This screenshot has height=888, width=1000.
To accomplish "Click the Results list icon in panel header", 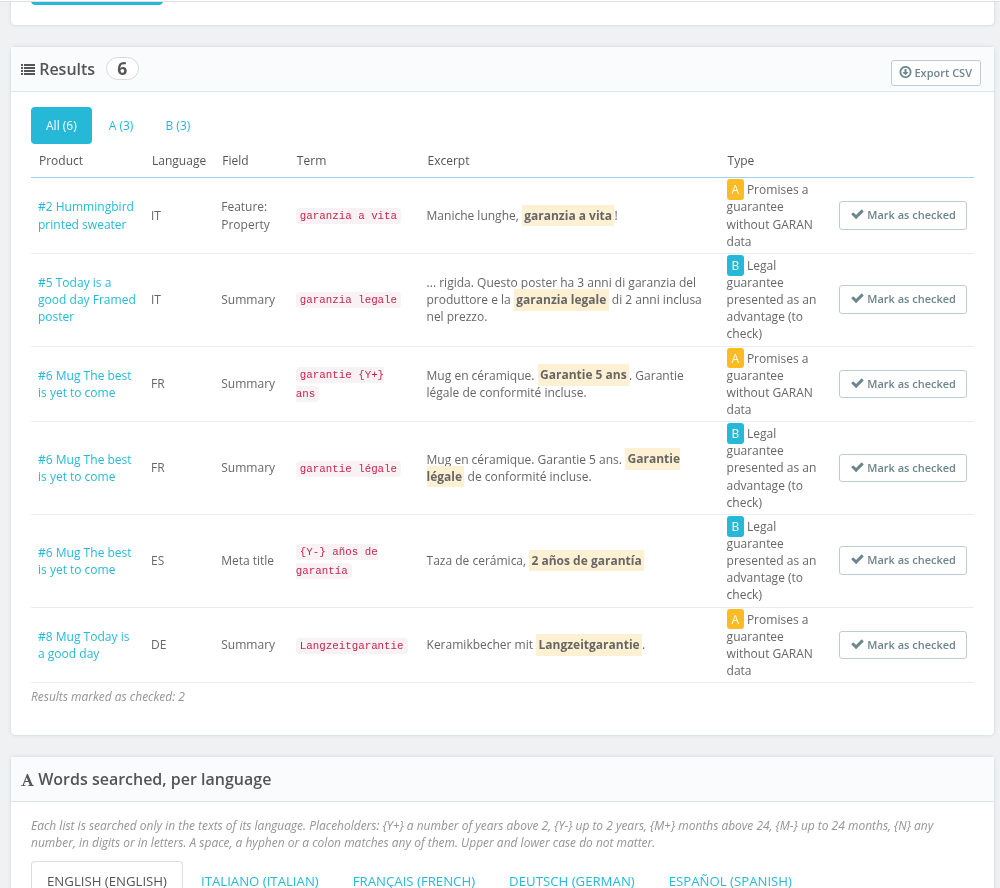I will click(x=28, y=70).
